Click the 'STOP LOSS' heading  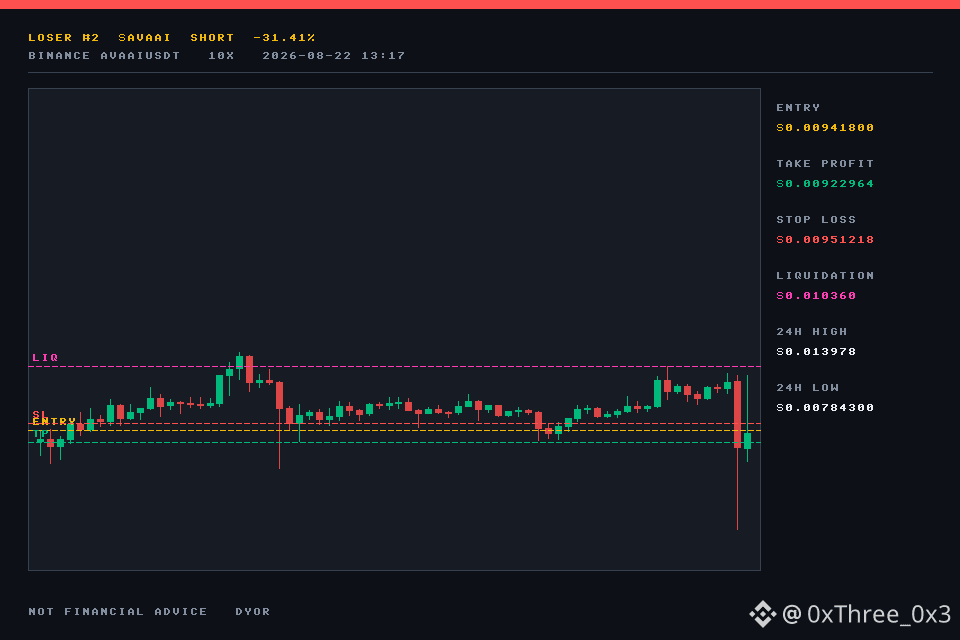click(816, 220)
